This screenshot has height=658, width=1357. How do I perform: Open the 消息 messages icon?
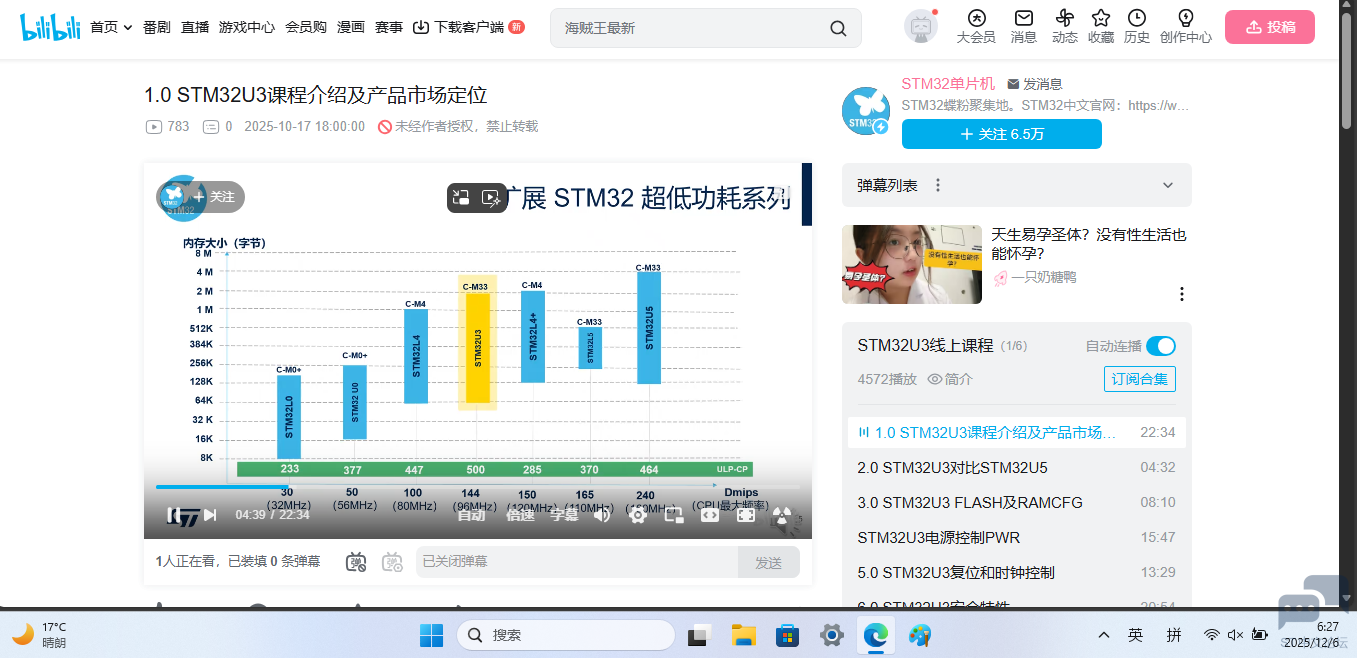[x=1024, y=27]
